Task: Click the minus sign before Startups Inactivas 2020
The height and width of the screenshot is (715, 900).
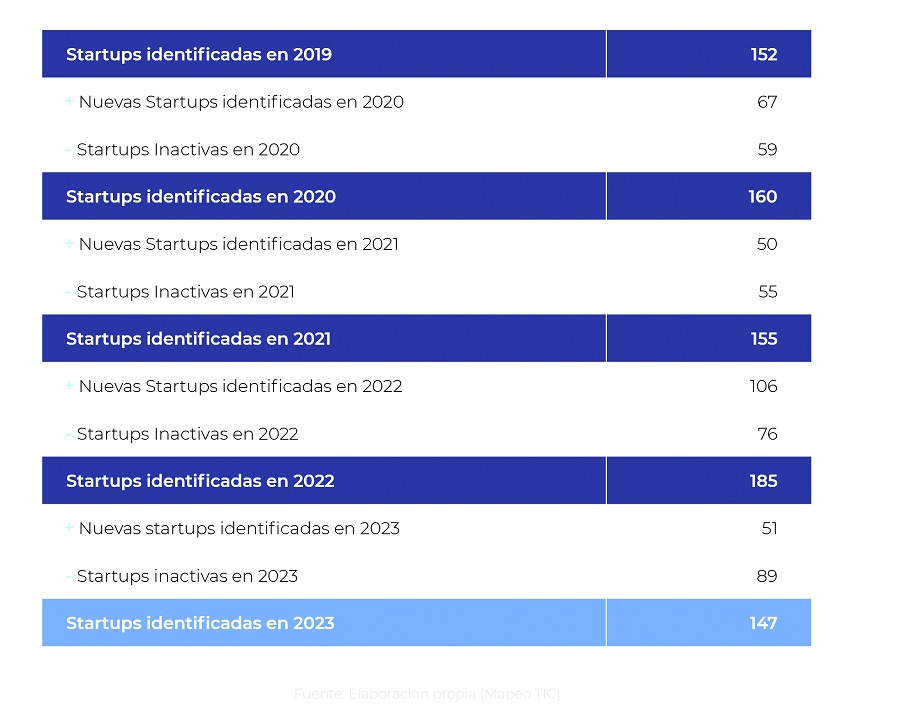Action: coord(68,150)
